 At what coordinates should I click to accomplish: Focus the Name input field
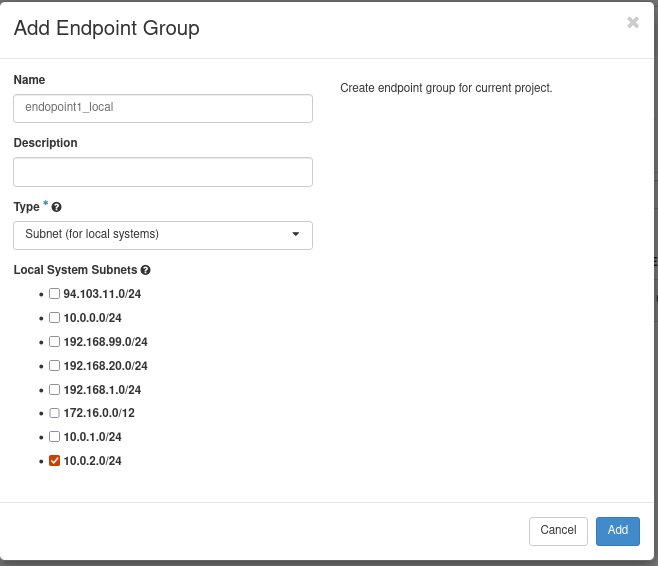tap(162, 108)
